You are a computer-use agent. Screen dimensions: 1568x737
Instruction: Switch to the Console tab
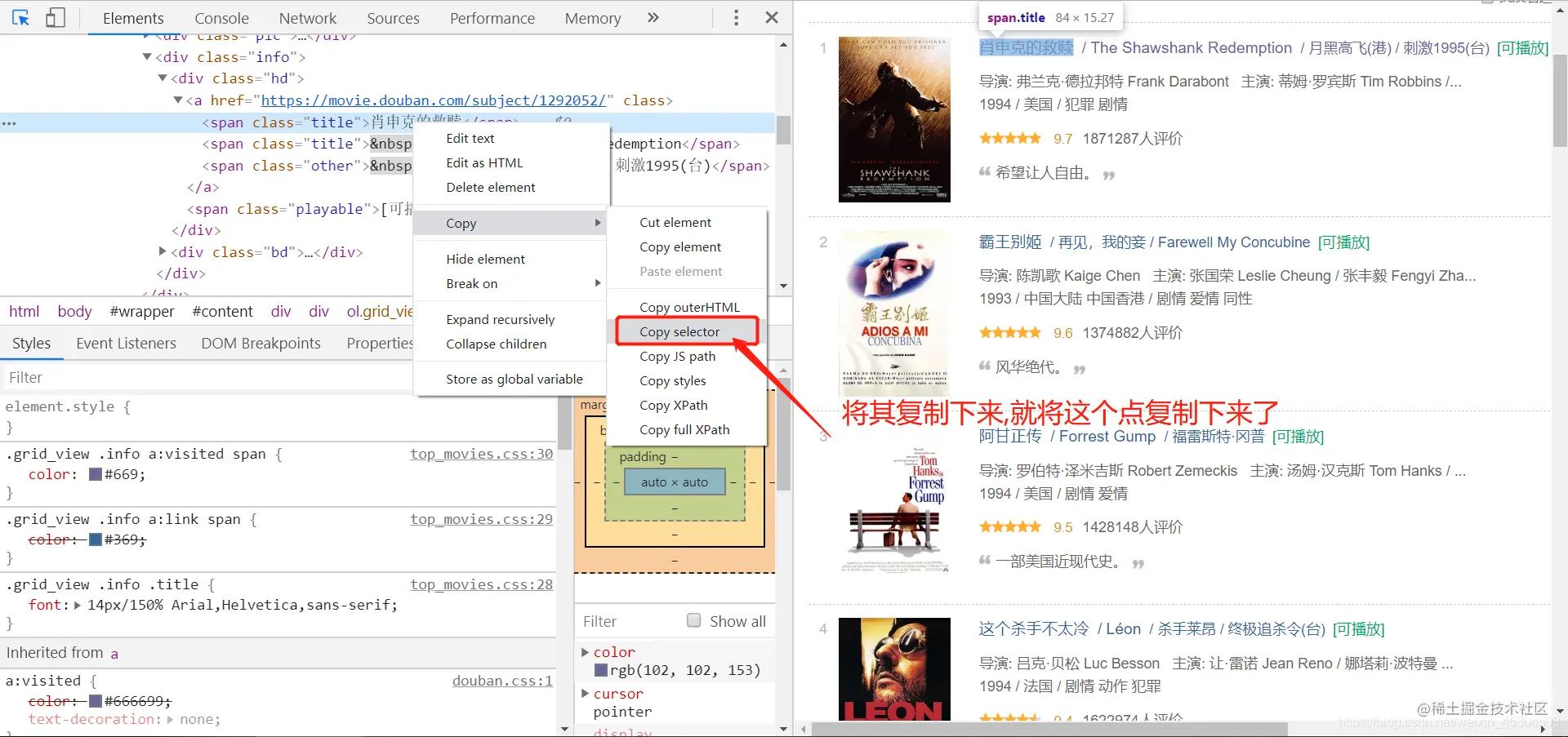tap(221, 18)
